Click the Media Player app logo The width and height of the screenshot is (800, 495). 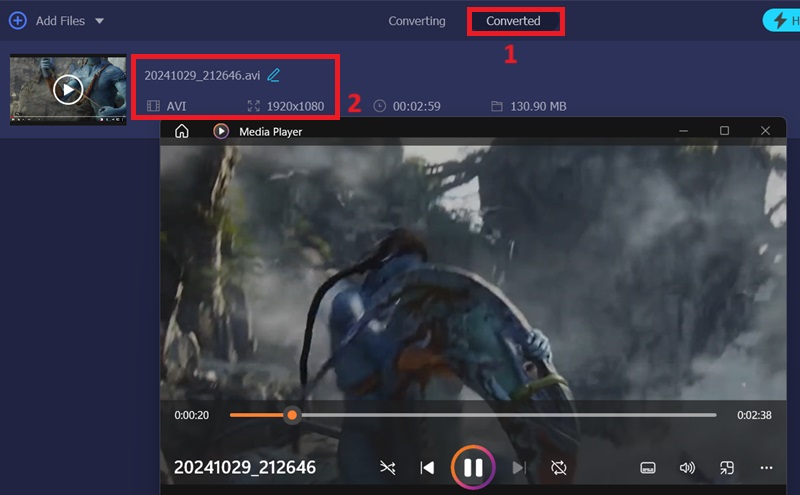(x=221, y=132)
